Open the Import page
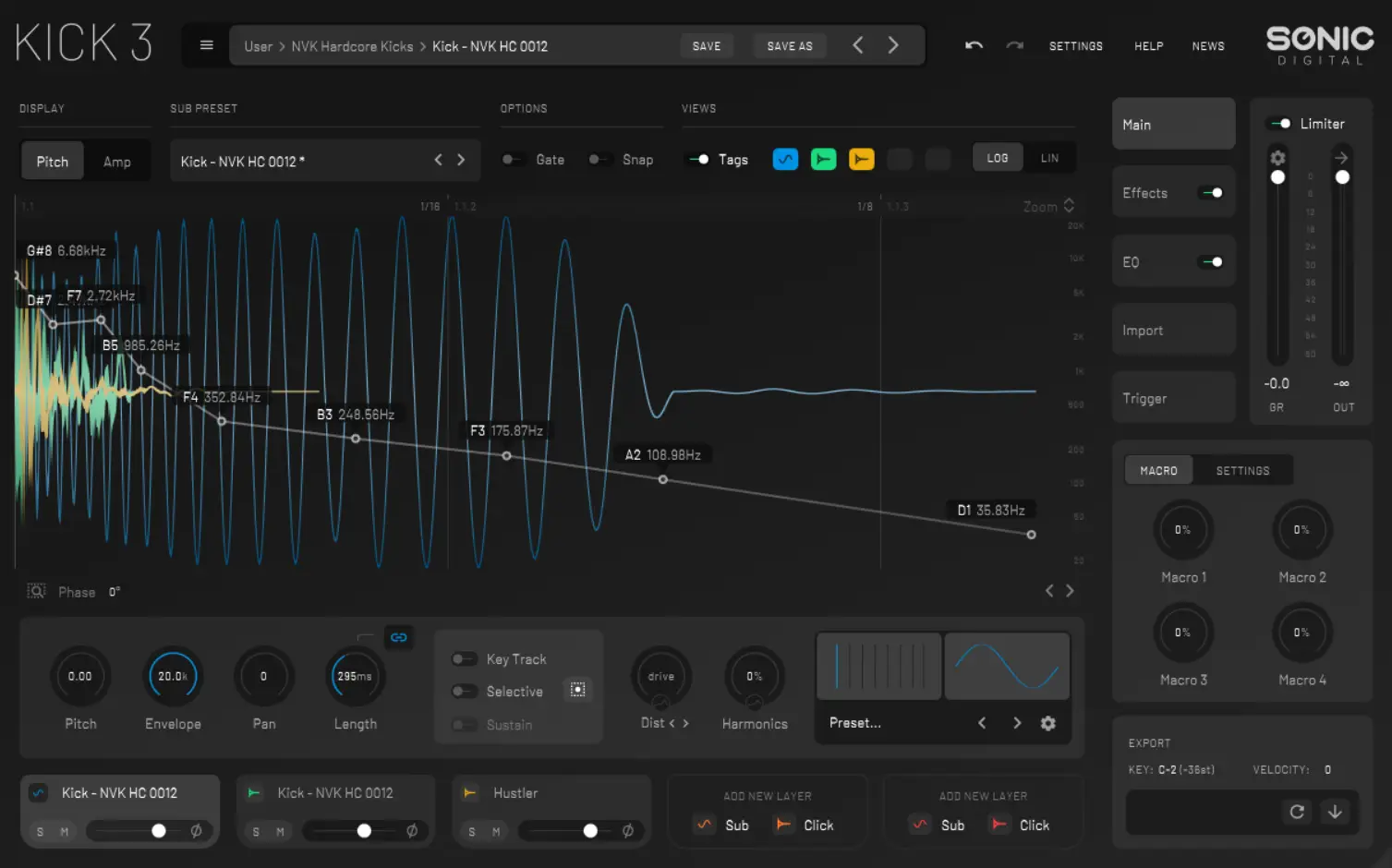Screen dimensions: 1392x868 [1173, 330]
